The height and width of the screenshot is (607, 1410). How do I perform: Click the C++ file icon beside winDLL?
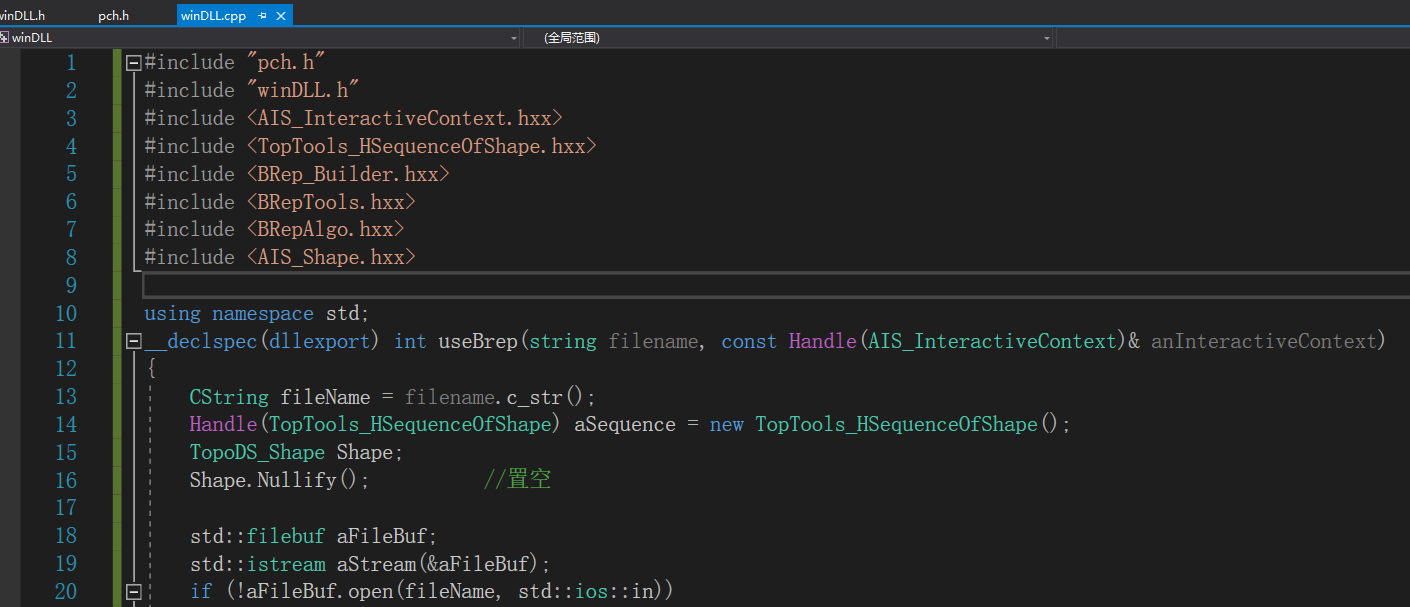tap(7, 37)
